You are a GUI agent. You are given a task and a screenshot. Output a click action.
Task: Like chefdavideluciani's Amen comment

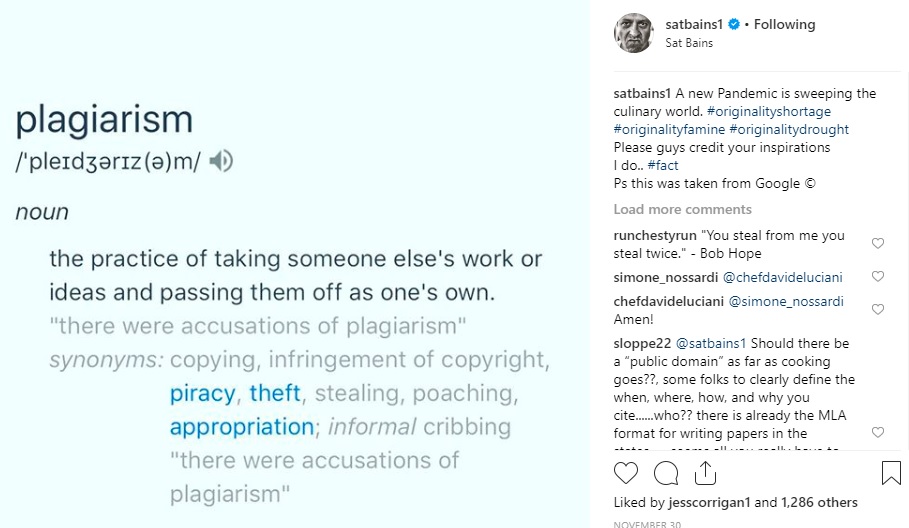tap(878, 309)
